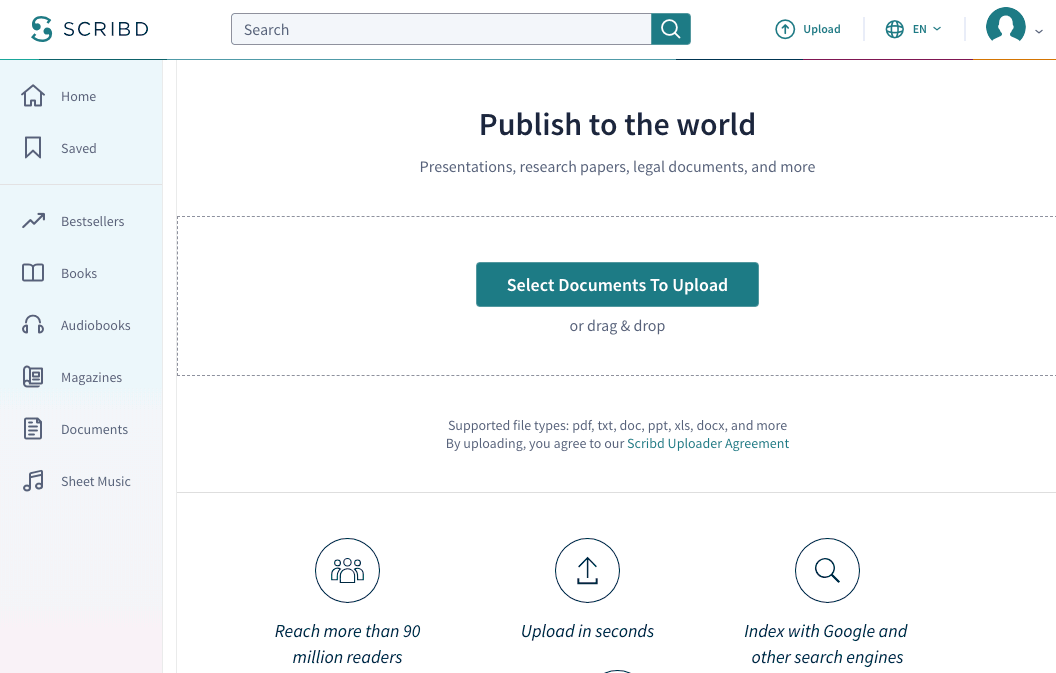Click 'Presentations, research papers, legal documents' subtitle
This screenshot has height=673, width=1056.
tap(618, 167)
